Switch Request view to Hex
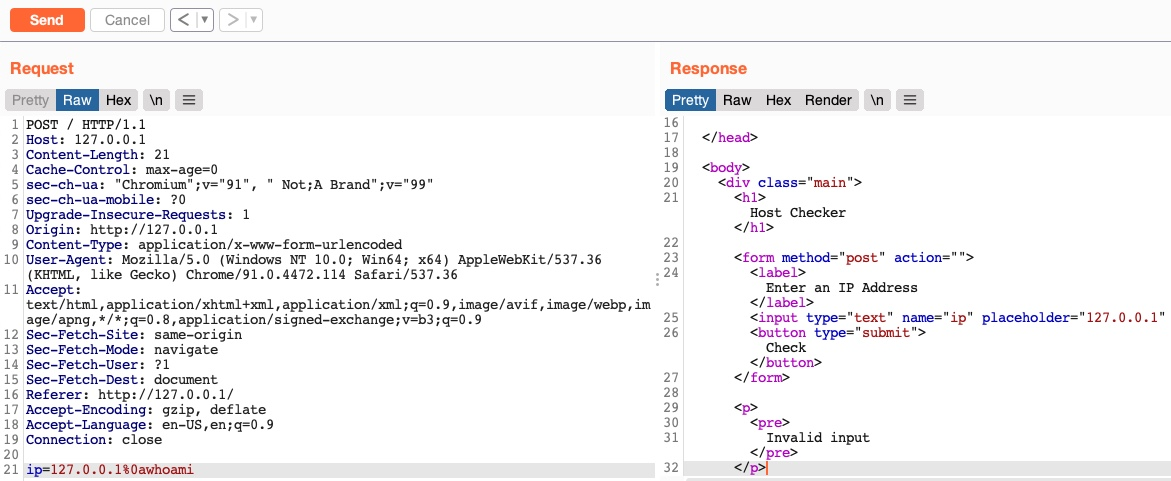Viewport: 1171px width, 481px height. 119,100
